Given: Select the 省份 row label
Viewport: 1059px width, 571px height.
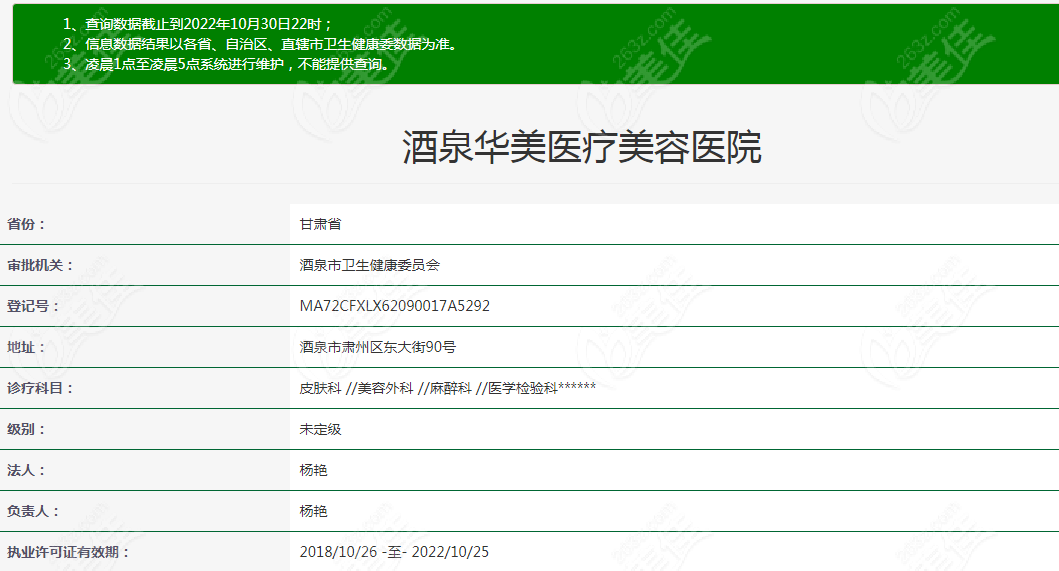Looking at the screenshot, I should point(27,224).
